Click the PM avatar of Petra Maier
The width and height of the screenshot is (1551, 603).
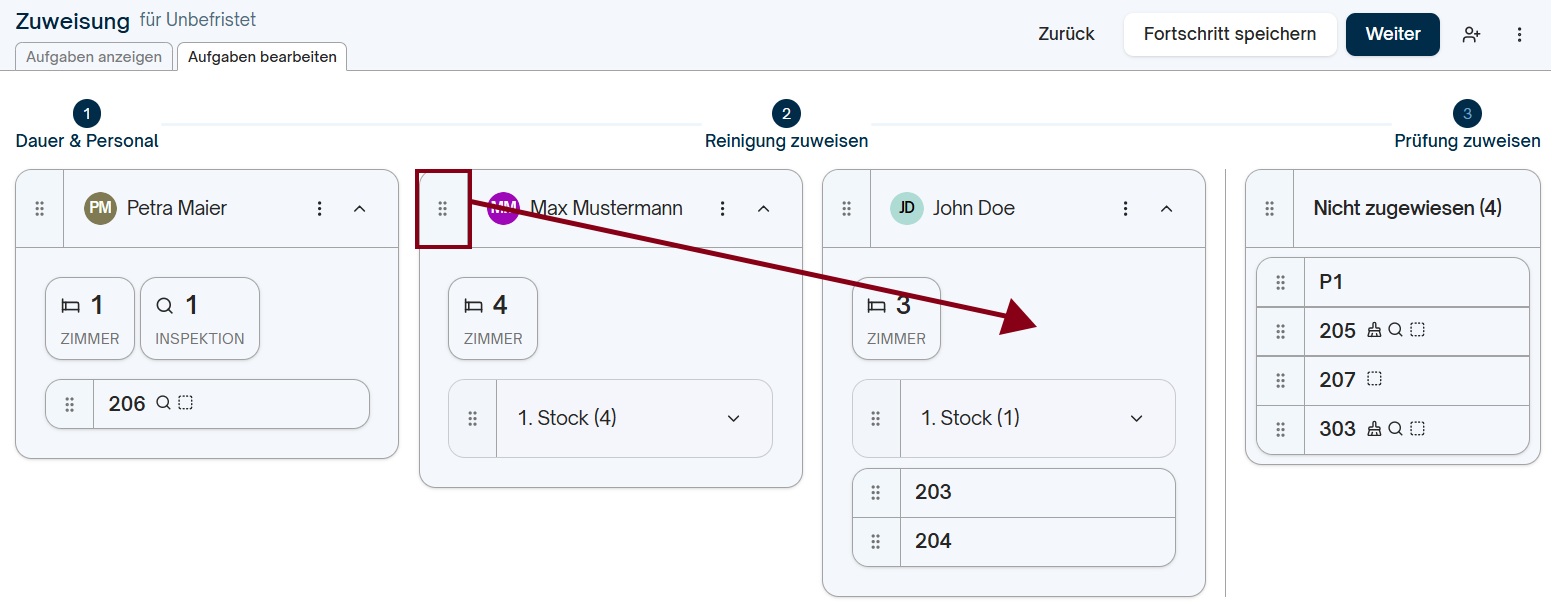pyautogui.click(x=101, y=208)
